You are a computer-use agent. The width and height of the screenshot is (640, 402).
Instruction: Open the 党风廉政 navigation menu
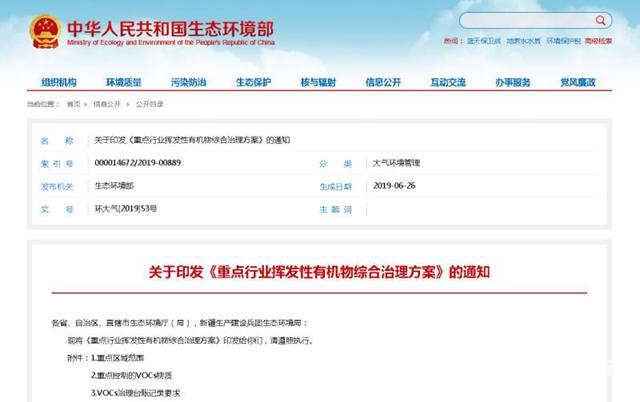coord(578,82)
